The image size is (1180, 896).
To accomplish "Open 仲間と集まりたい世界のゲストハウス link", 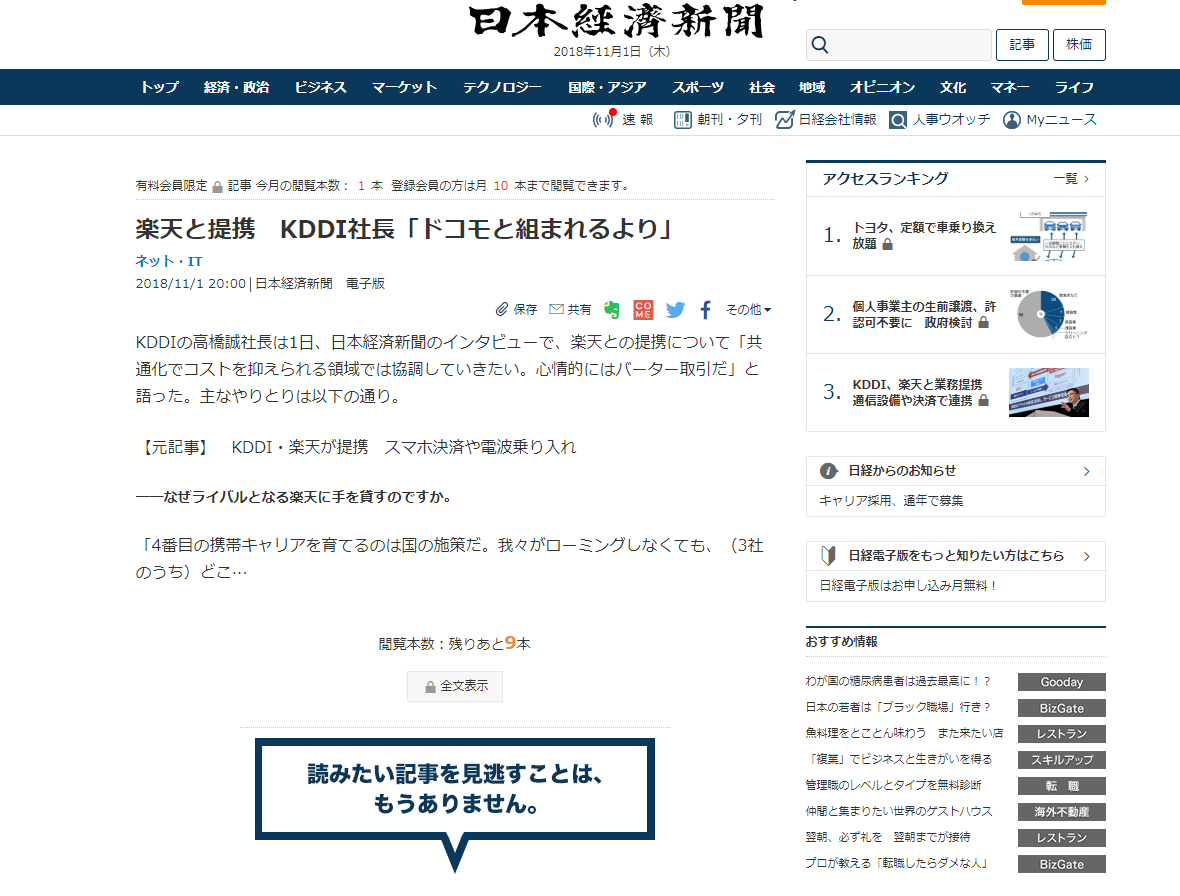I will coord(899,811).
